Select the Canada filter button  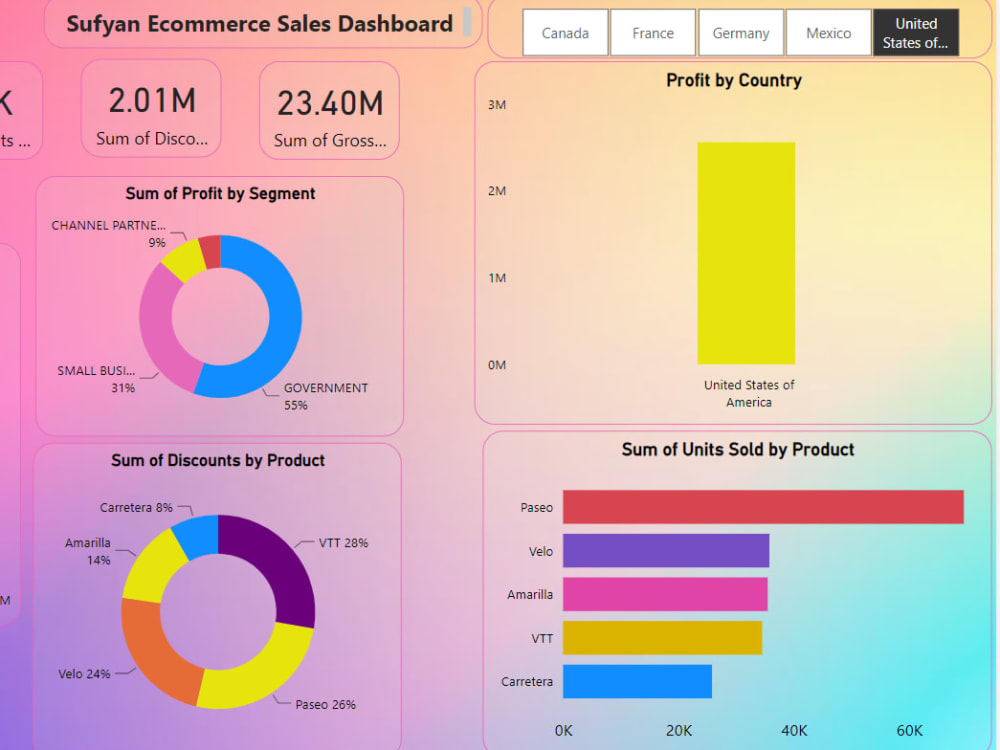(565, 32)
